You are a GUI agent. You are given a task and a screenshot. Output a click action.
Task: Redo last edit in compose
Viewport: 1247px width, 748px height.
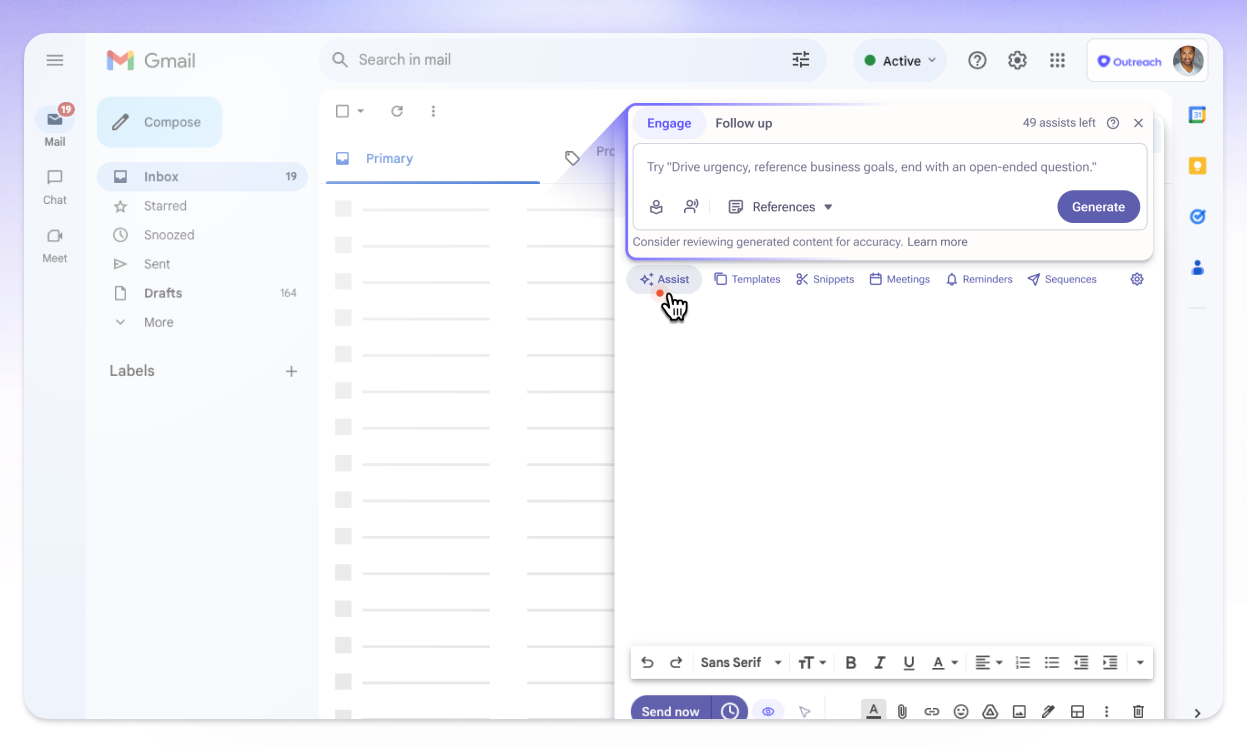pos(676,662)
